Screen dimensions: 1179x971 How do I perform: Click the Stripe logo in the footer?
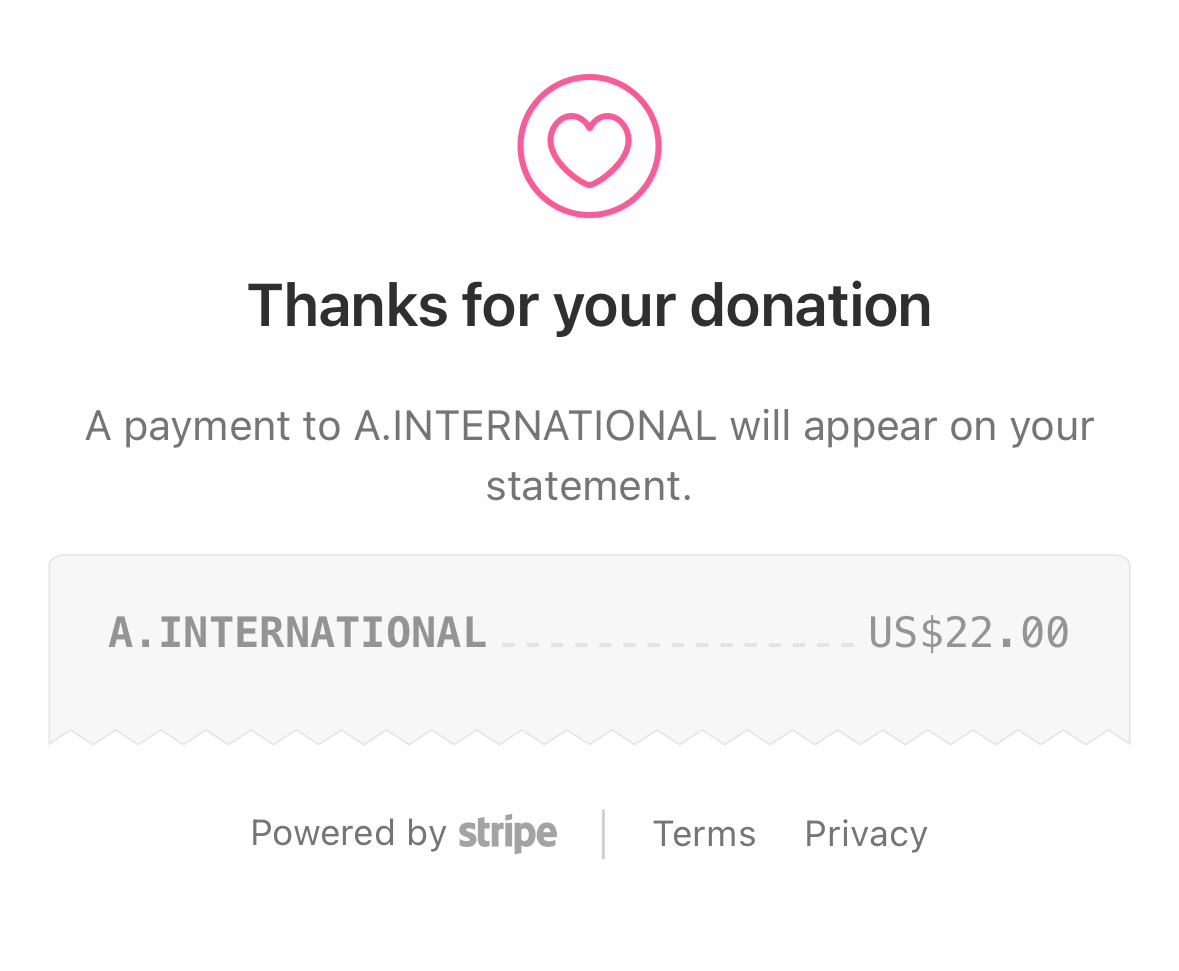(x=507, y=833)
